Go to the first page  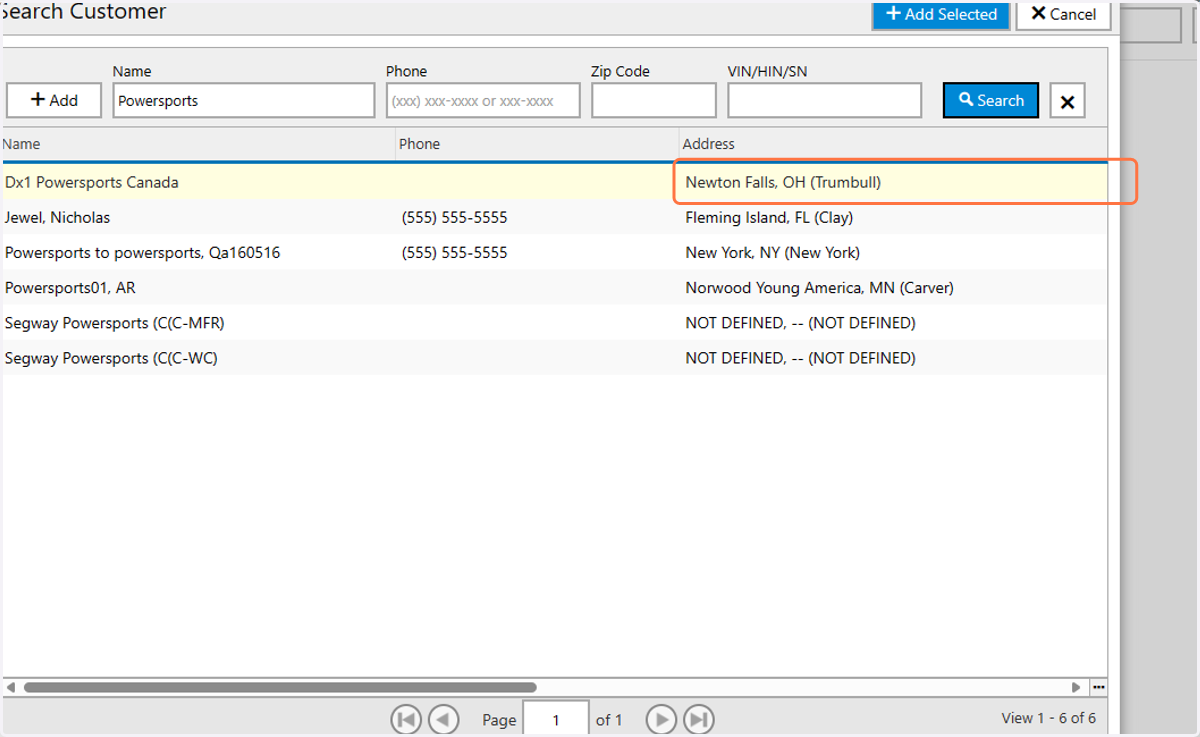click(406, 720)
